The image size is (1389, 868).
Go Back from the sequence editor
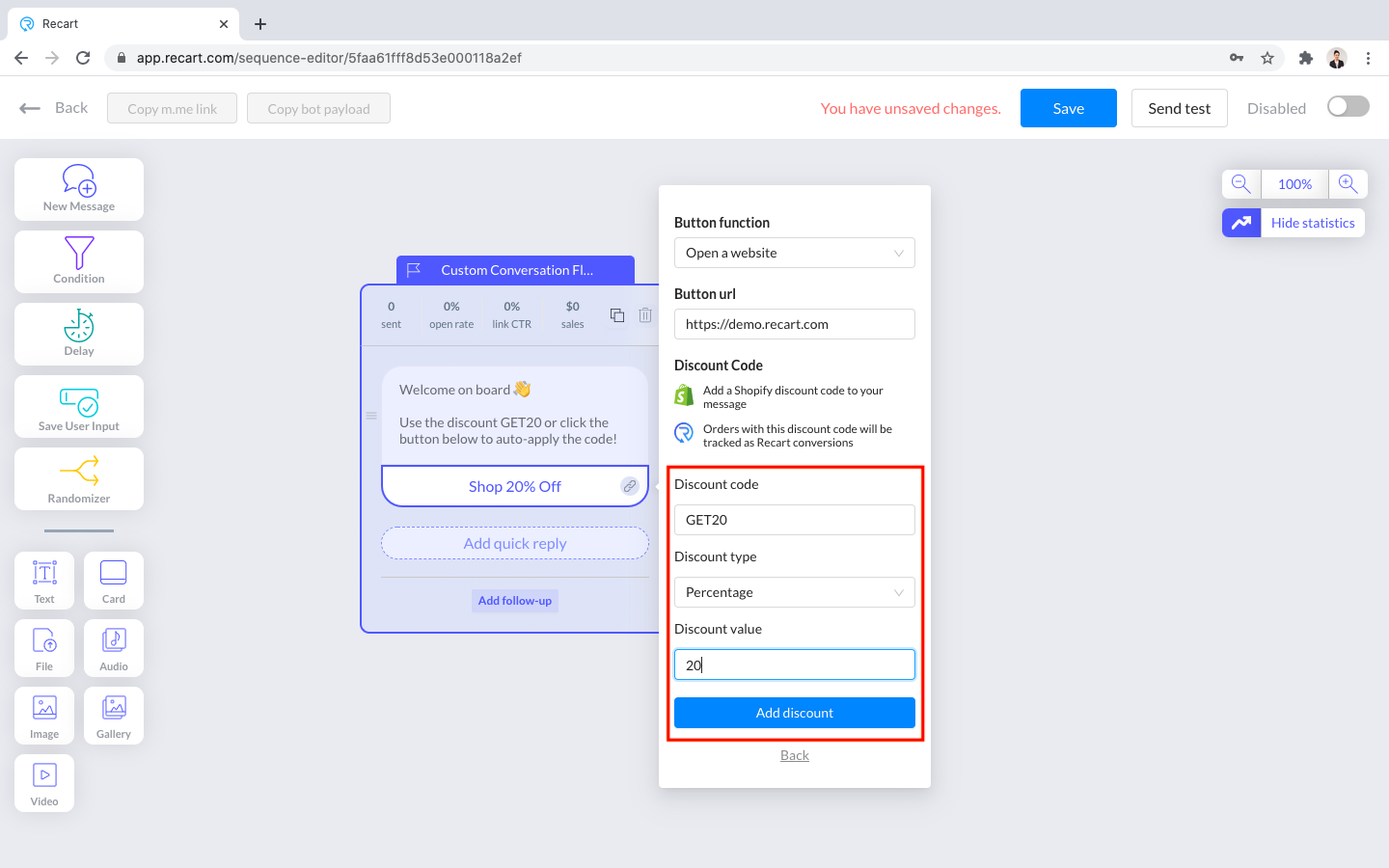(54, 108)
